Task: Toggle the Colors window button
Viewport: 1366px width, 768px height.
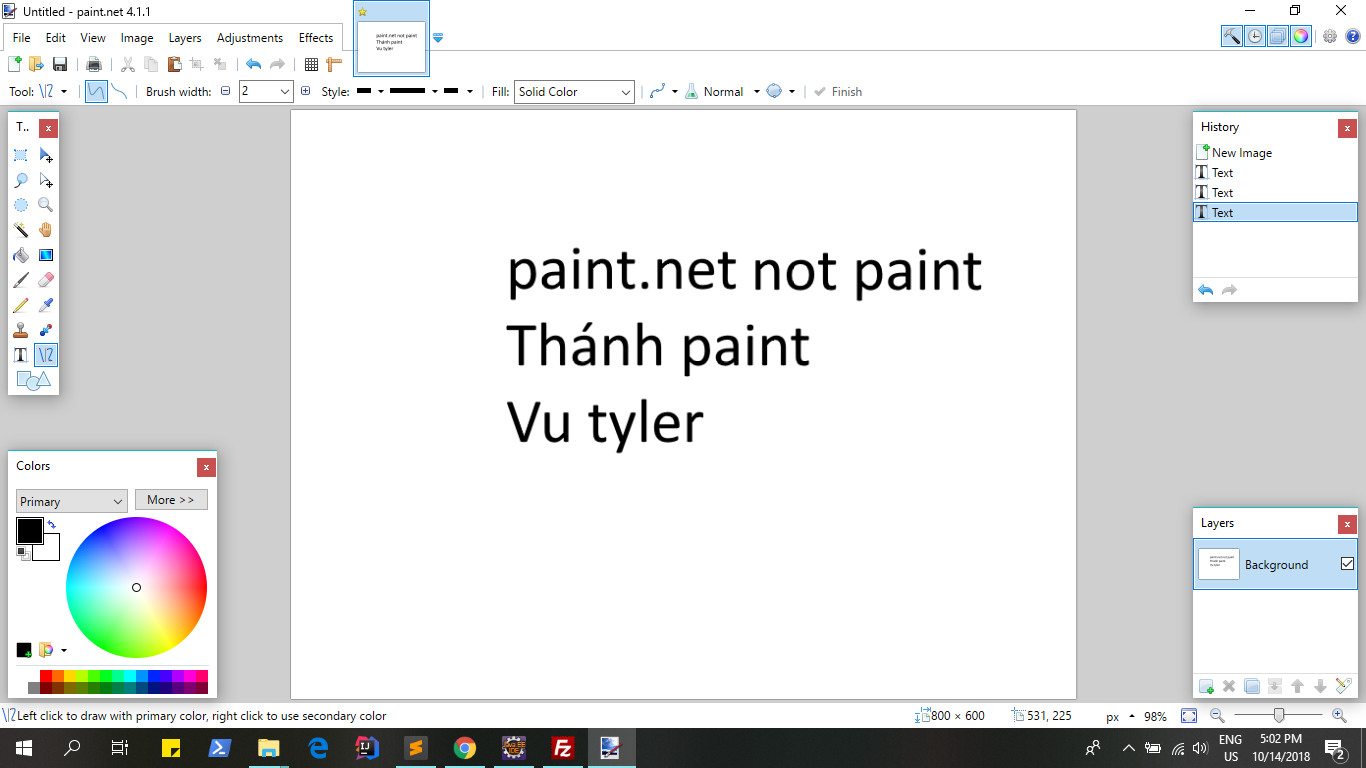Action: 1300,36
